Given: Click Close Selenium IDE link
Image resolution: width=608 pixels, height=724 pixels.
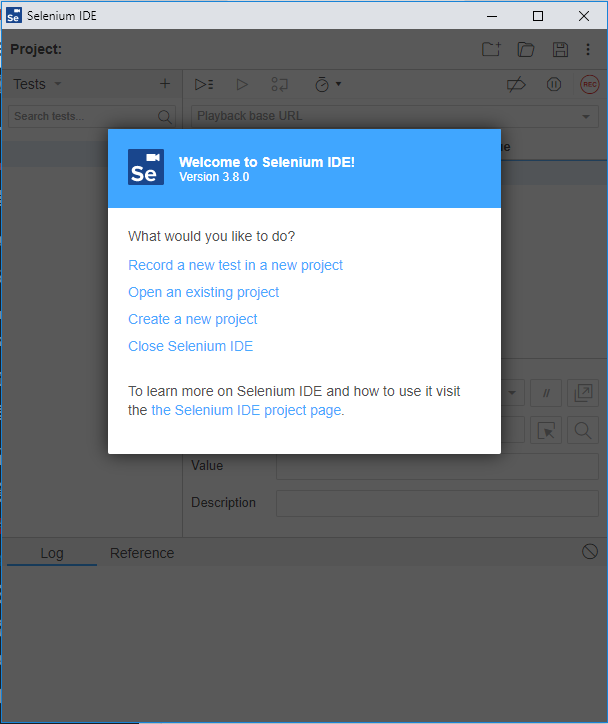Looking at the screenshot, I should 191,346.
